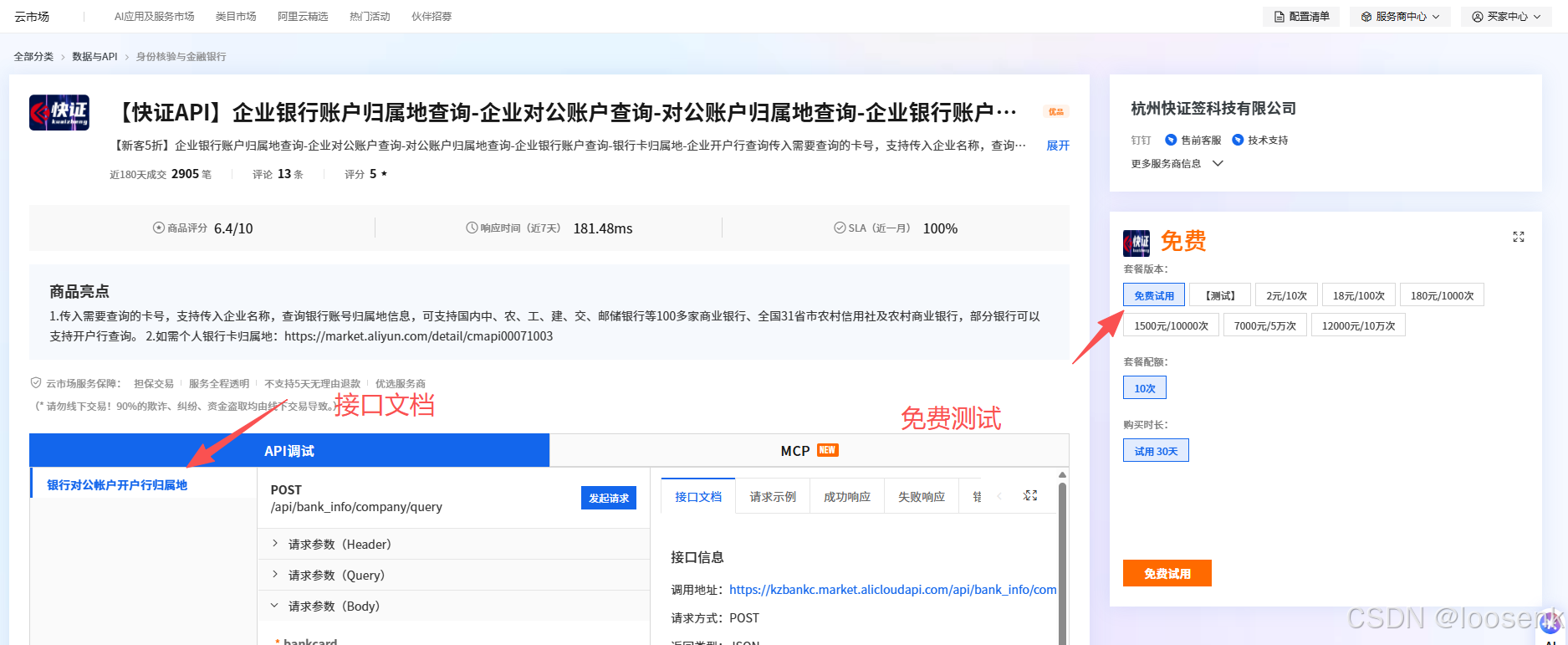Click the 发起请求 button
The image size is (1568, 645).
609,498
